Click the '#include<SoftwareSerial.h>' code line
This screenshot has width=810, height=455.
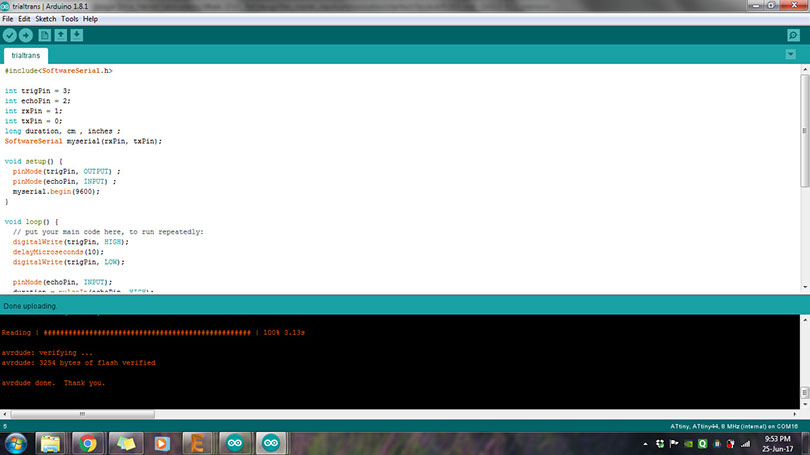(x=58, y=71)
